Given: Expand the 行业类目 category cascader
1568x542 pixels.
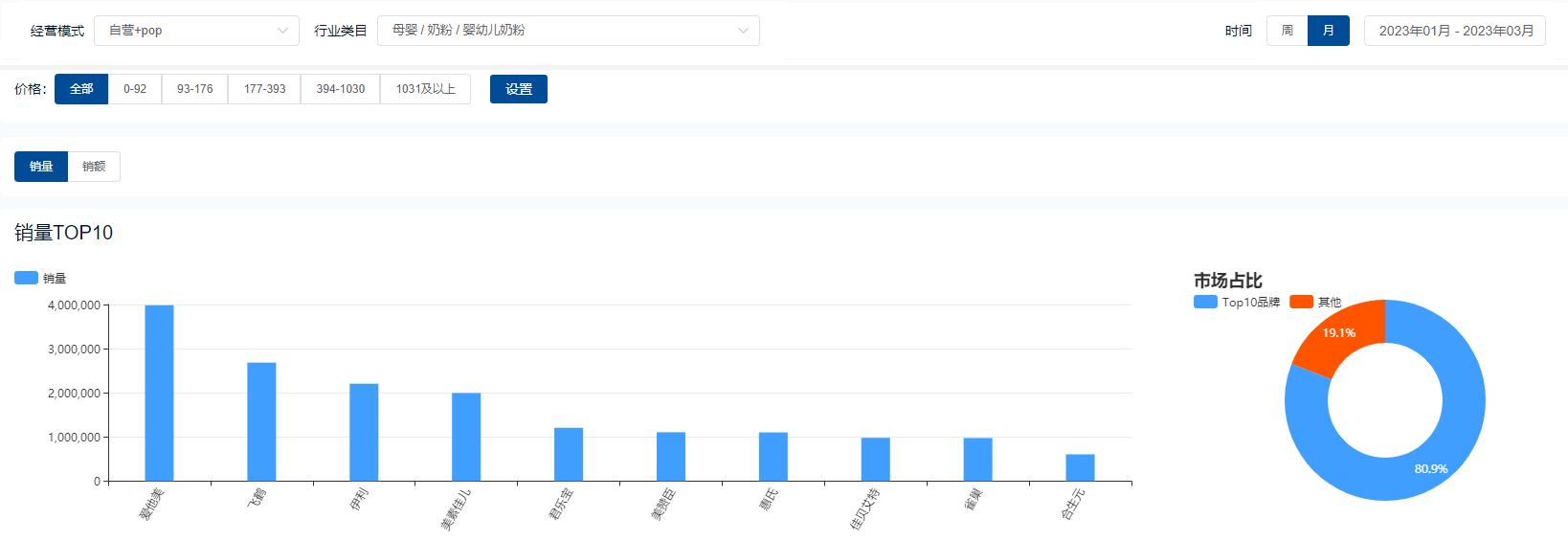Looking at the screenshot, I should tap(568, 31).
